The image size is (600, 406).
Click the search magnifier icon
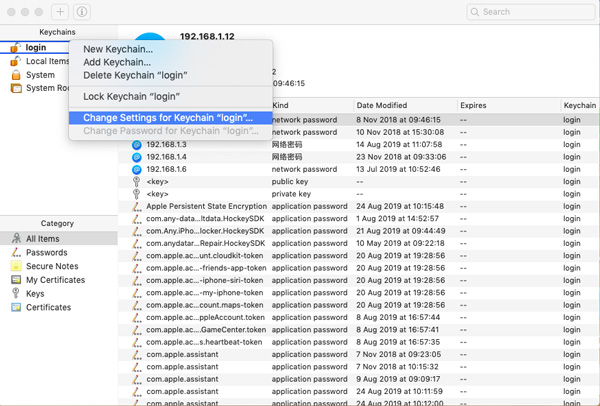[x=474, y=12]
